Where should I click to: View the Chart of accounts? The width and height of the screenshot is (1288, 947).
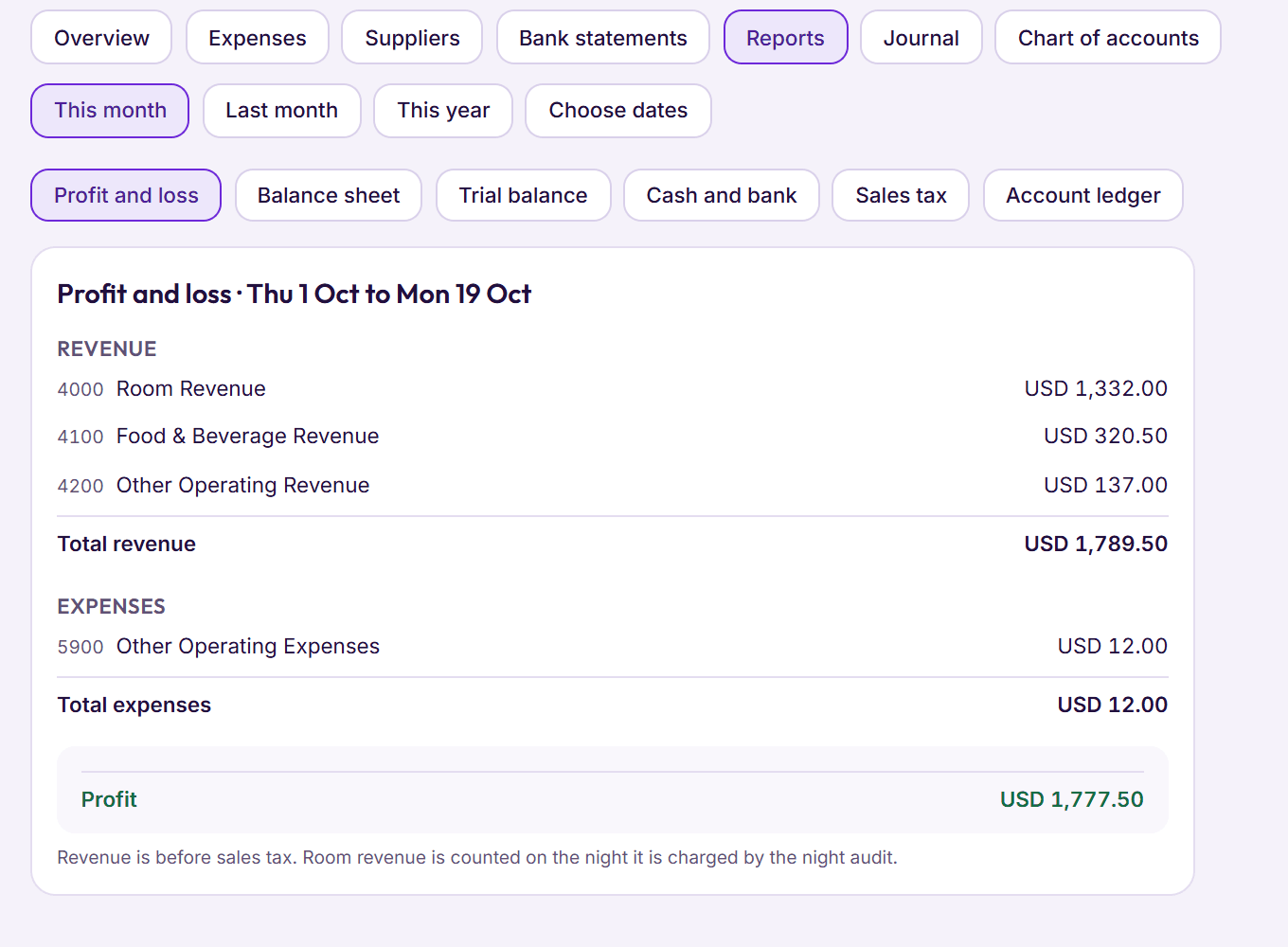1108,38
